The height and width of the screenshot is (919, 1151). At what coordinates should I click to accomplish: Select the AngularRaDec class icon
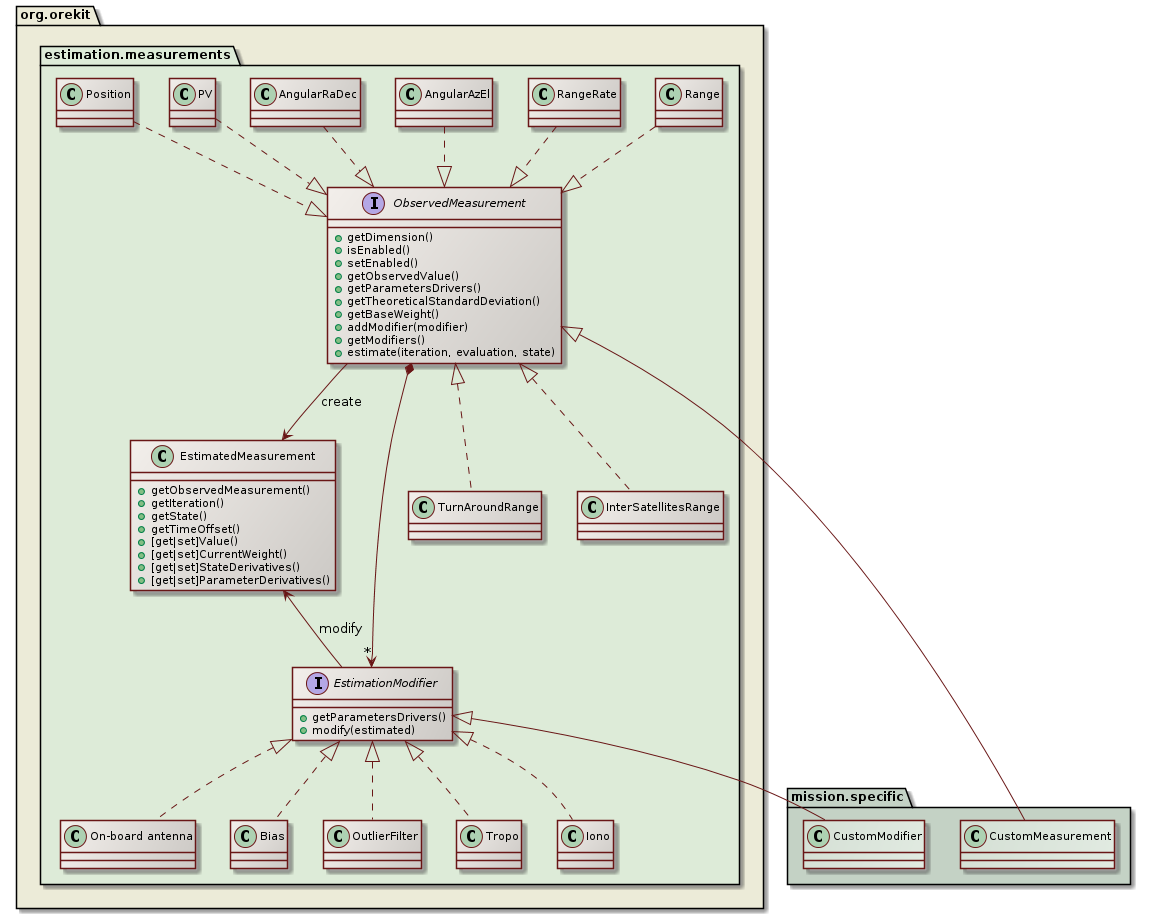point(266,94)
